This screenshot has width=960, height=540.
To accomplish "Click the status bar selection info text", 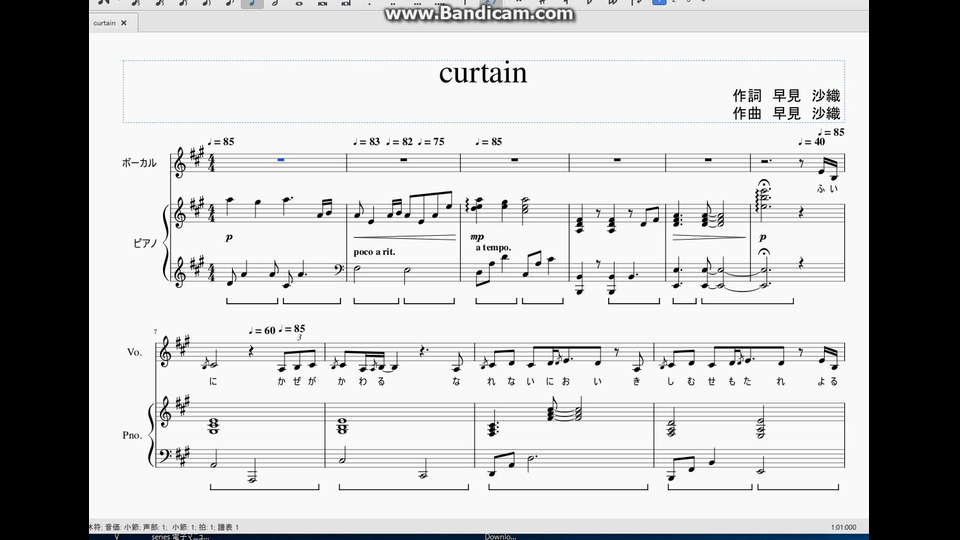I will 164,527.
